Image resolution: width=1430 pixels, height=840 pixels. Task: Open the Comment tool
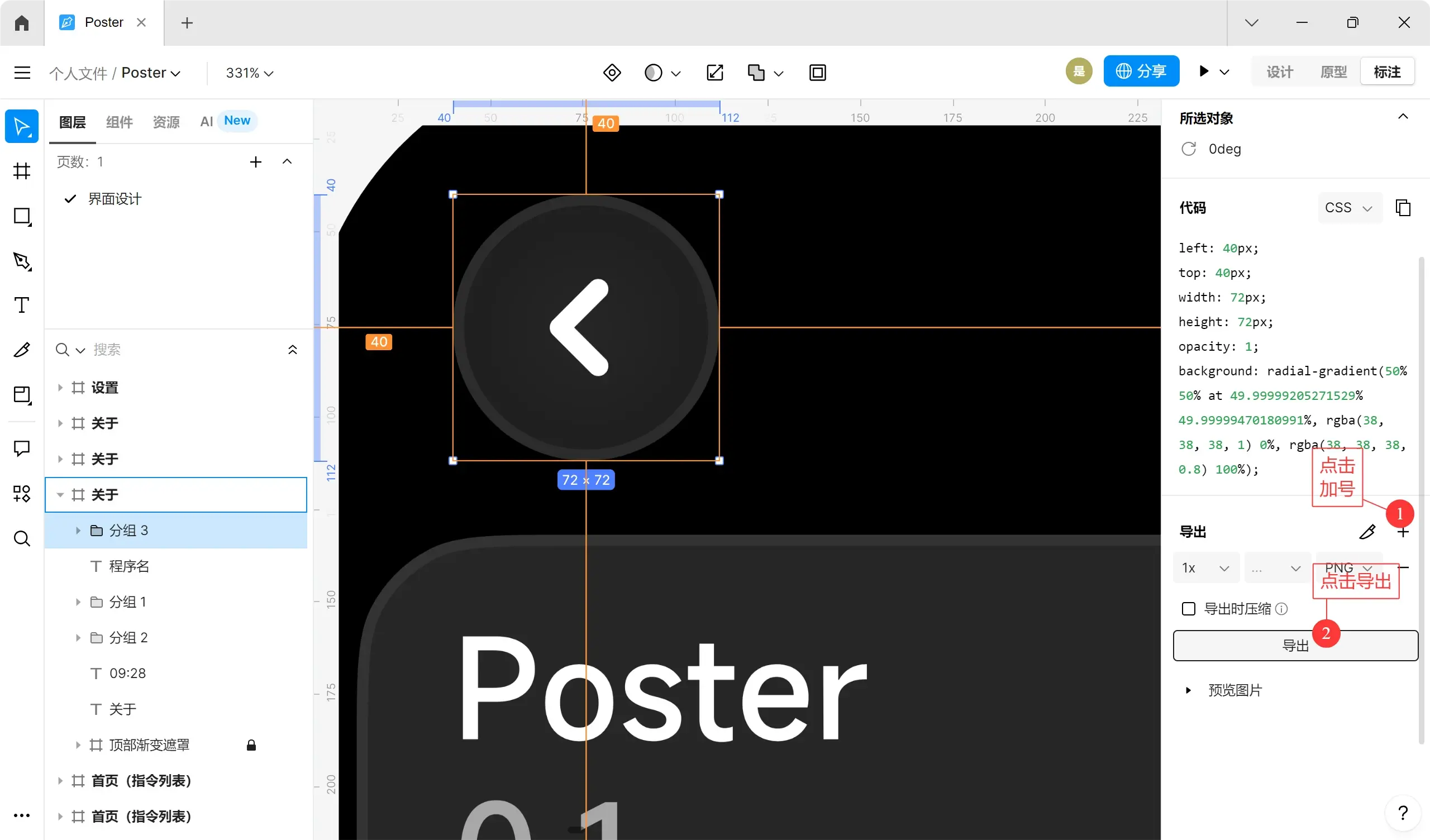(x=22, y=448)
